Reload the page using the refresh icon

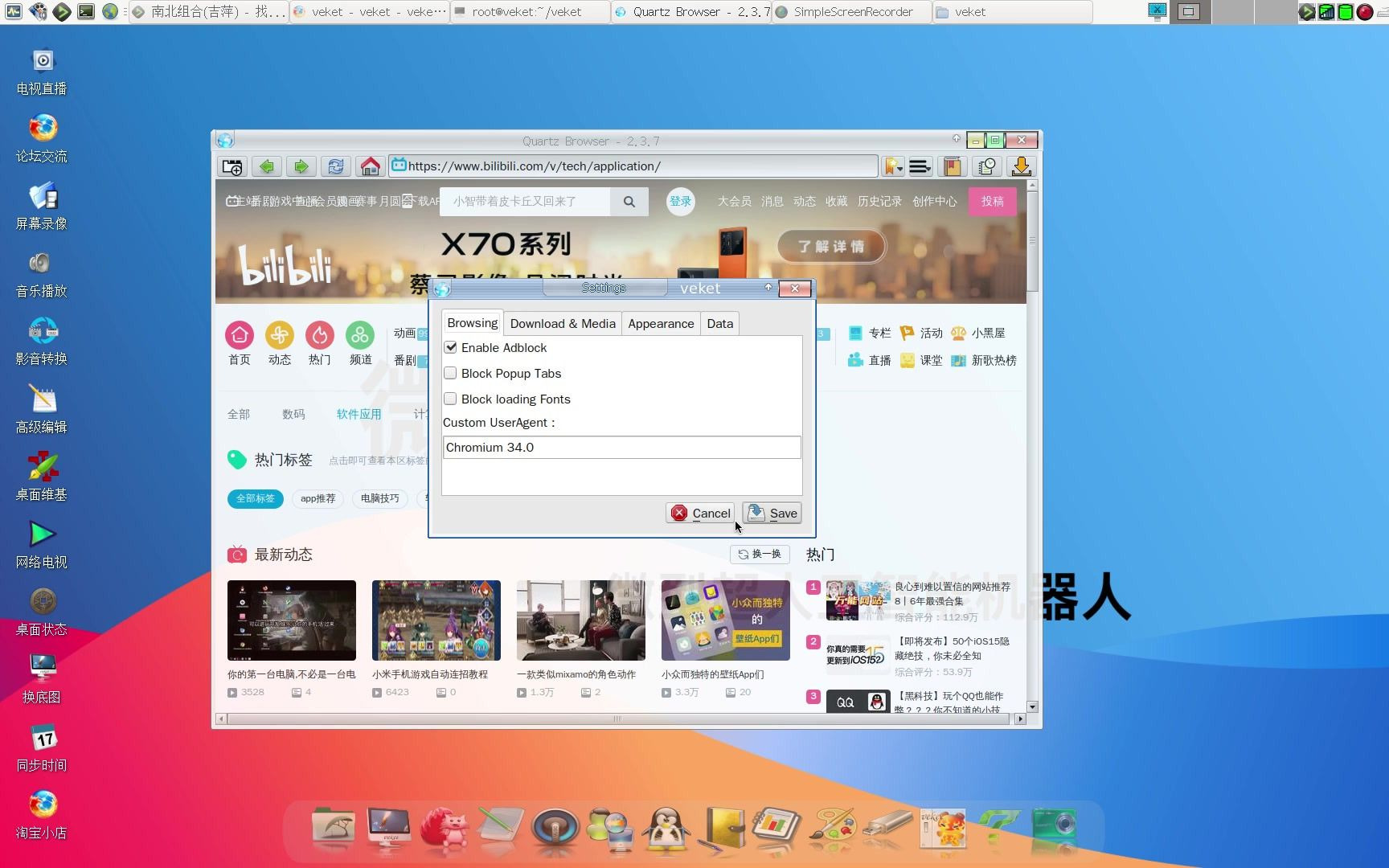click(336, 166)
